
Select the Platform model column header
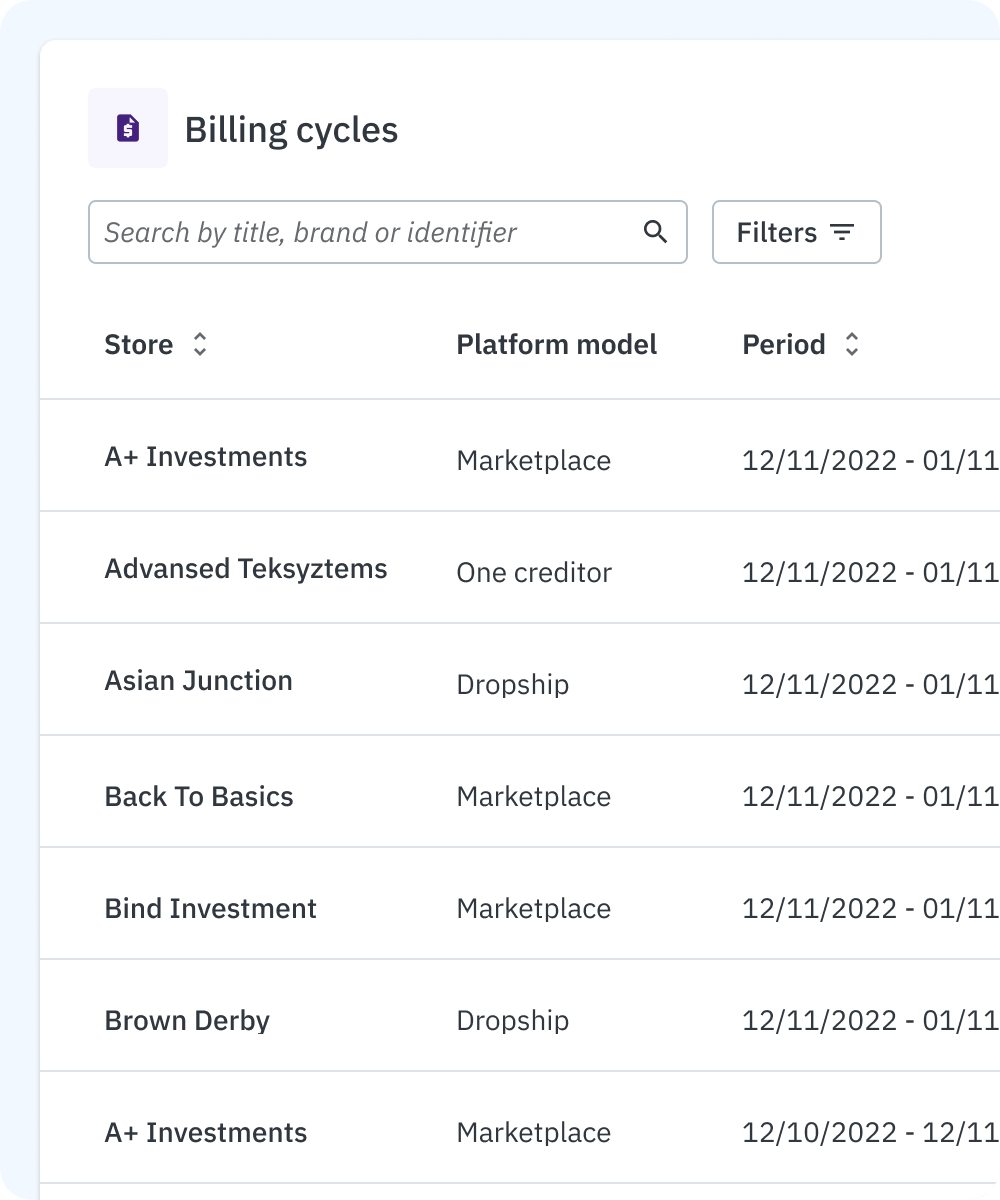click(557, 344)
